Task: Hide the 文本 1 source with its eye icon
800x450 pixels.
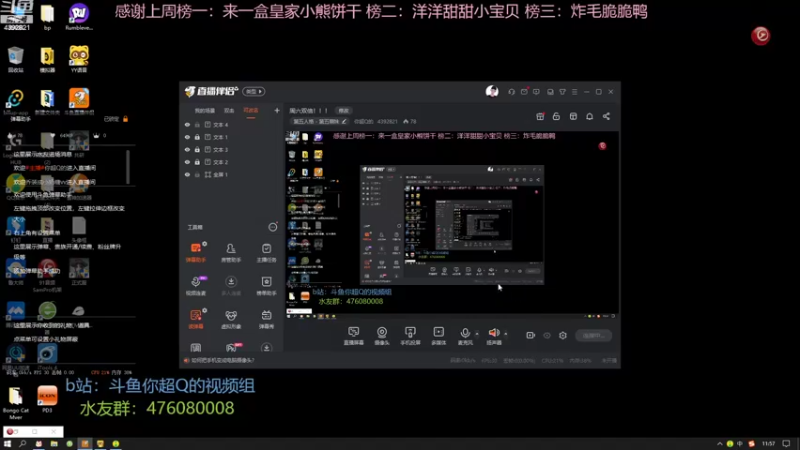Action: [187, 137]
